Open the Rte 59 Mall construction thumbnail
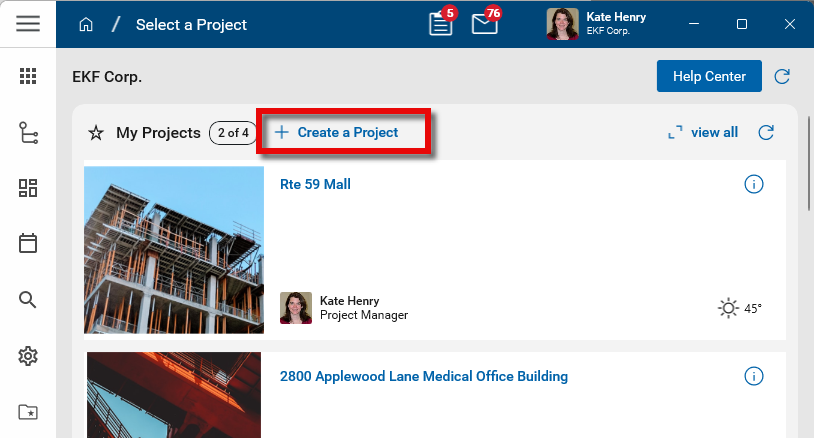The width and height of the screenshot is (814, 438). [174, 249]
